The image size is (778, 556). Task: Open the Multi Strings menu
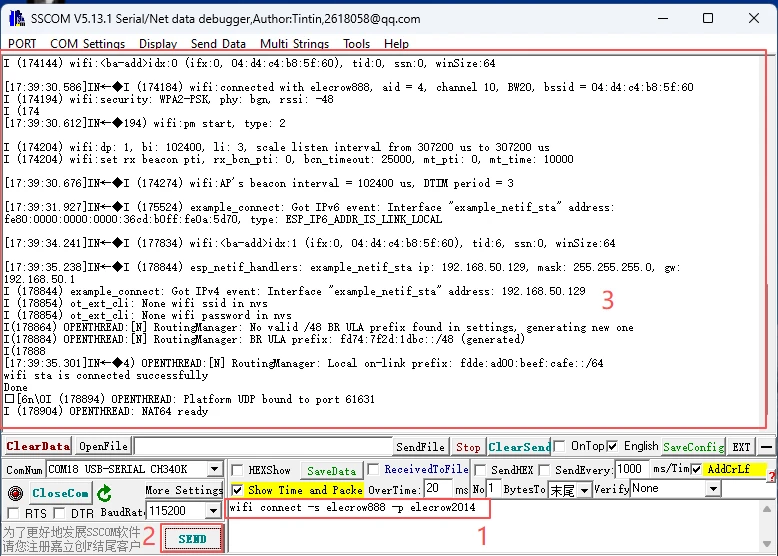click(294, 43)
